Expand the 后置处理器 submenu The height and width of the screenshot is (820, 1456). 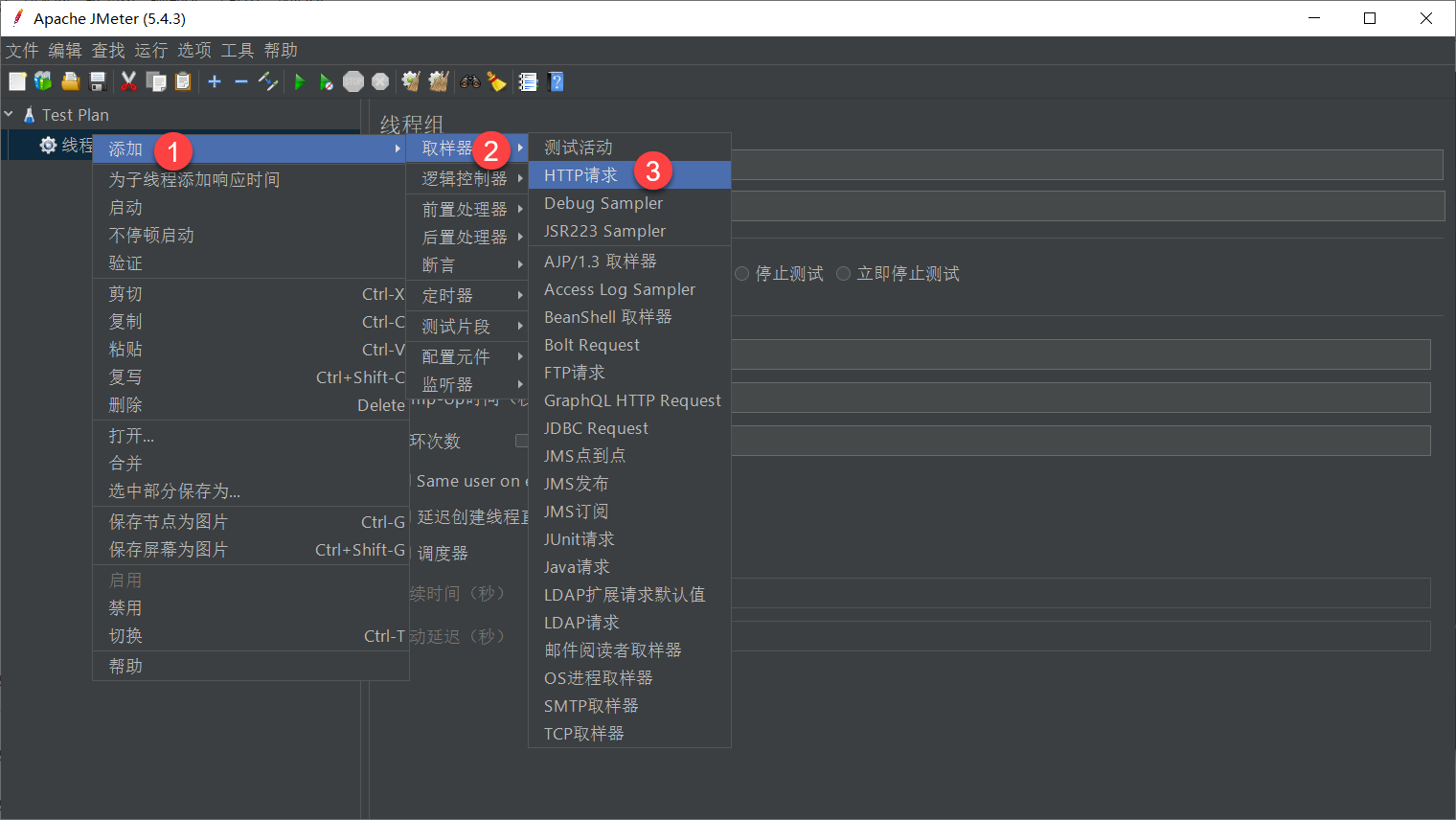[x=467, y=237]
